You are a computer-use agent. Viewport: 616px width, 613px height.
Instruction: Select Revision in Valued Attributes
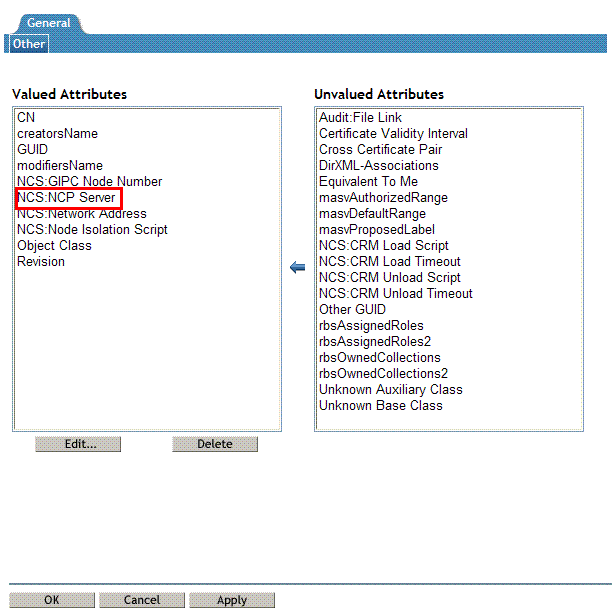click(x=41, y=262)
